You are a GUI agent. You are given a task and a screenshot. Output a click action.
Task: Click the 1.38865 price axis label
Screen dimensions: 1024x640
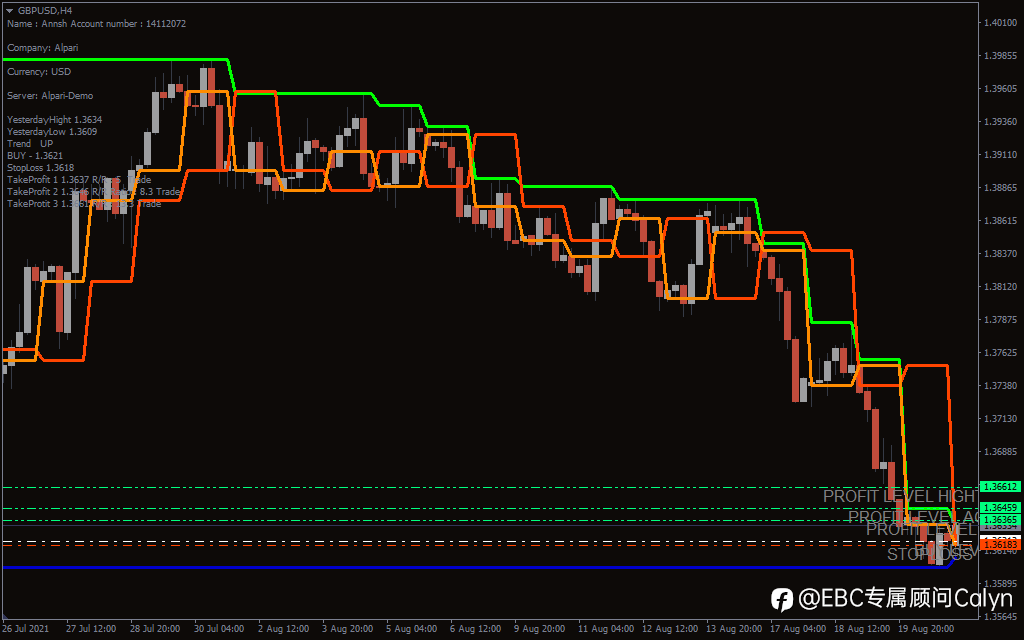point(1000,187)
